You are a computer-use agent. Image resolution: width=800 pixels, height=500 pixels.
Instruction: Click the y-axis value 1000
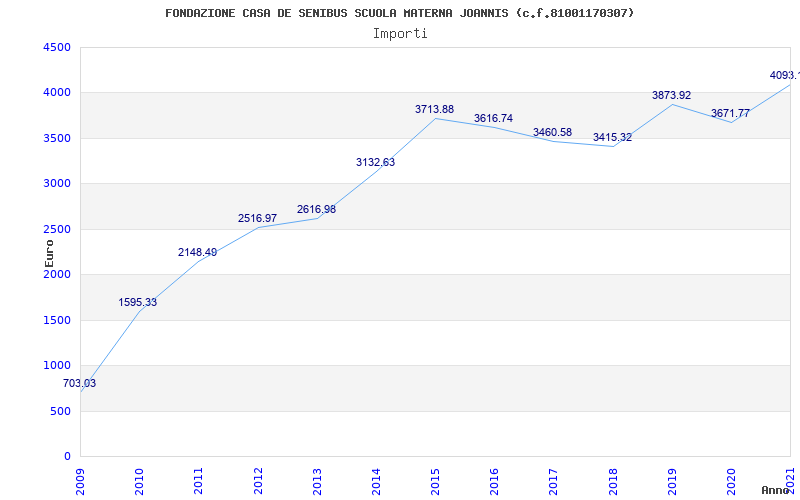(57, 366)
